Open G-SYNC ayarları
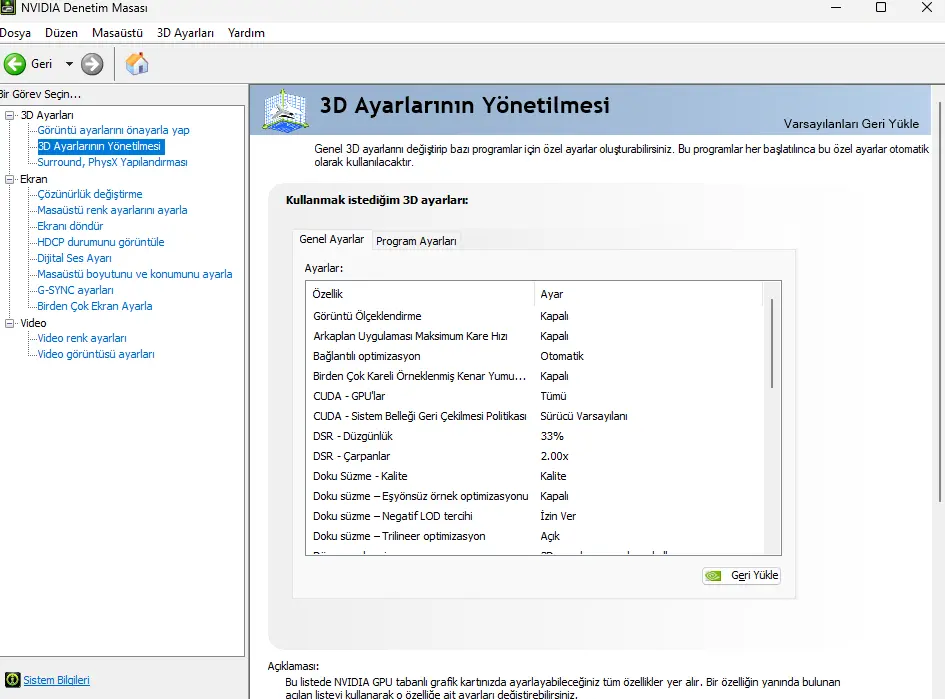 coord(75,290)
